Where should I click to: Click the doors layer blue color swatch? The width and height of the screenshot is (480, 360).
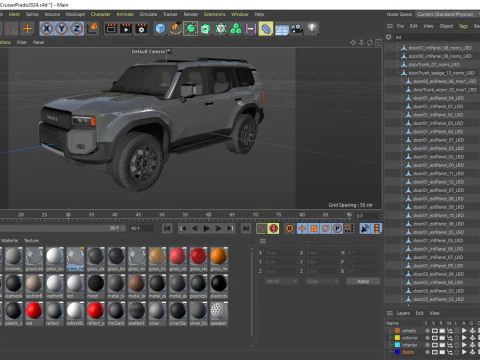tap(397, 352)
